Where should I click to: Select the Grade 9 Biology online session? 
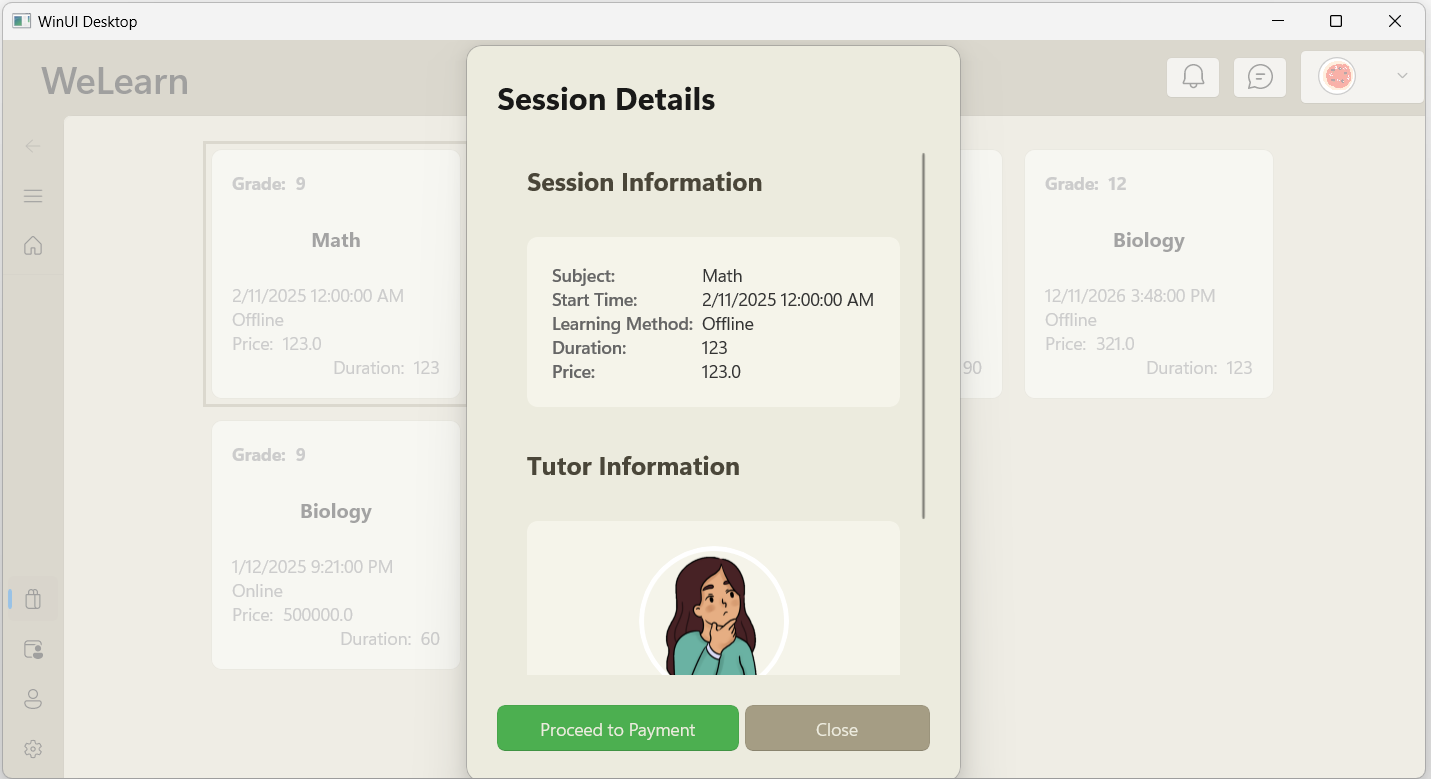pos(335,545)
